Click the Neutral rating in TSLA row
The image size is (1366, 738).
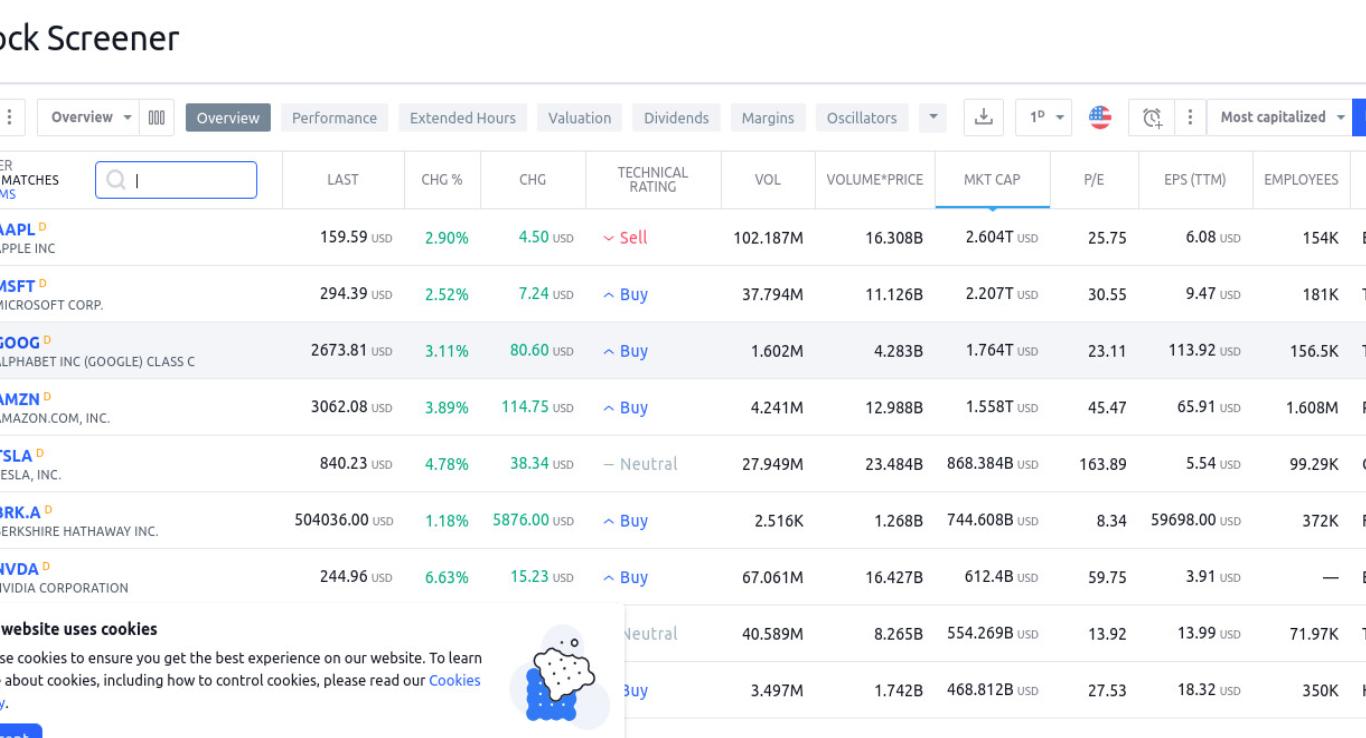click(640, 464)
